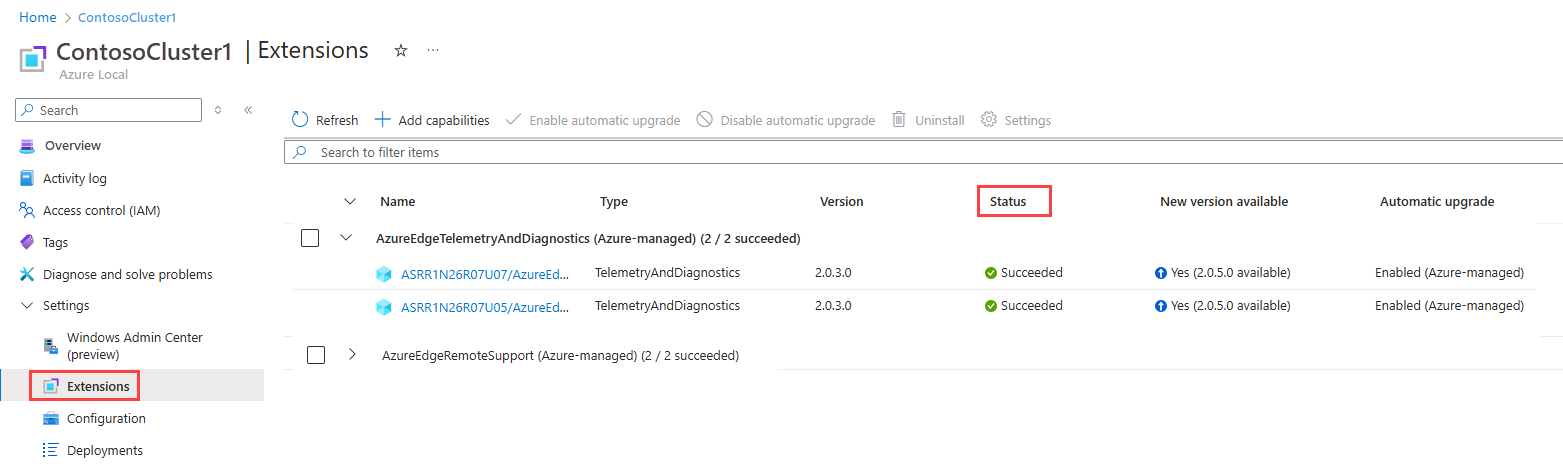Click the Extensions icon in the sidebar
Image resolution: width=1563 pixels, height=471 pixels.
(x=51, y=386)
